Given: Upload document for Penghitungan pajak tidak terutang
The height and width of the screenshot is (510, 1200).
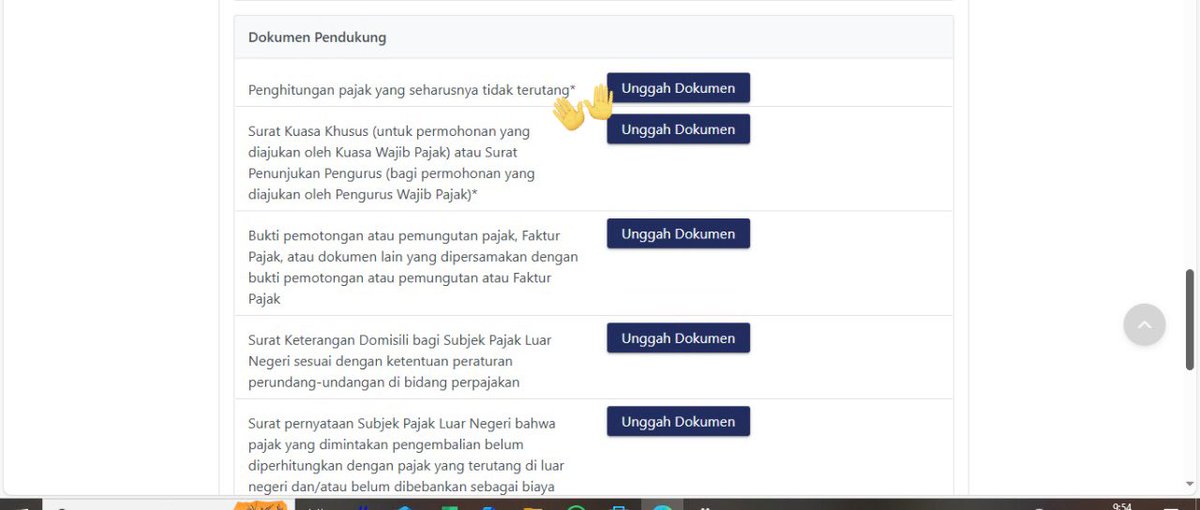Looking at the screenshot, I should coord(678,88).
